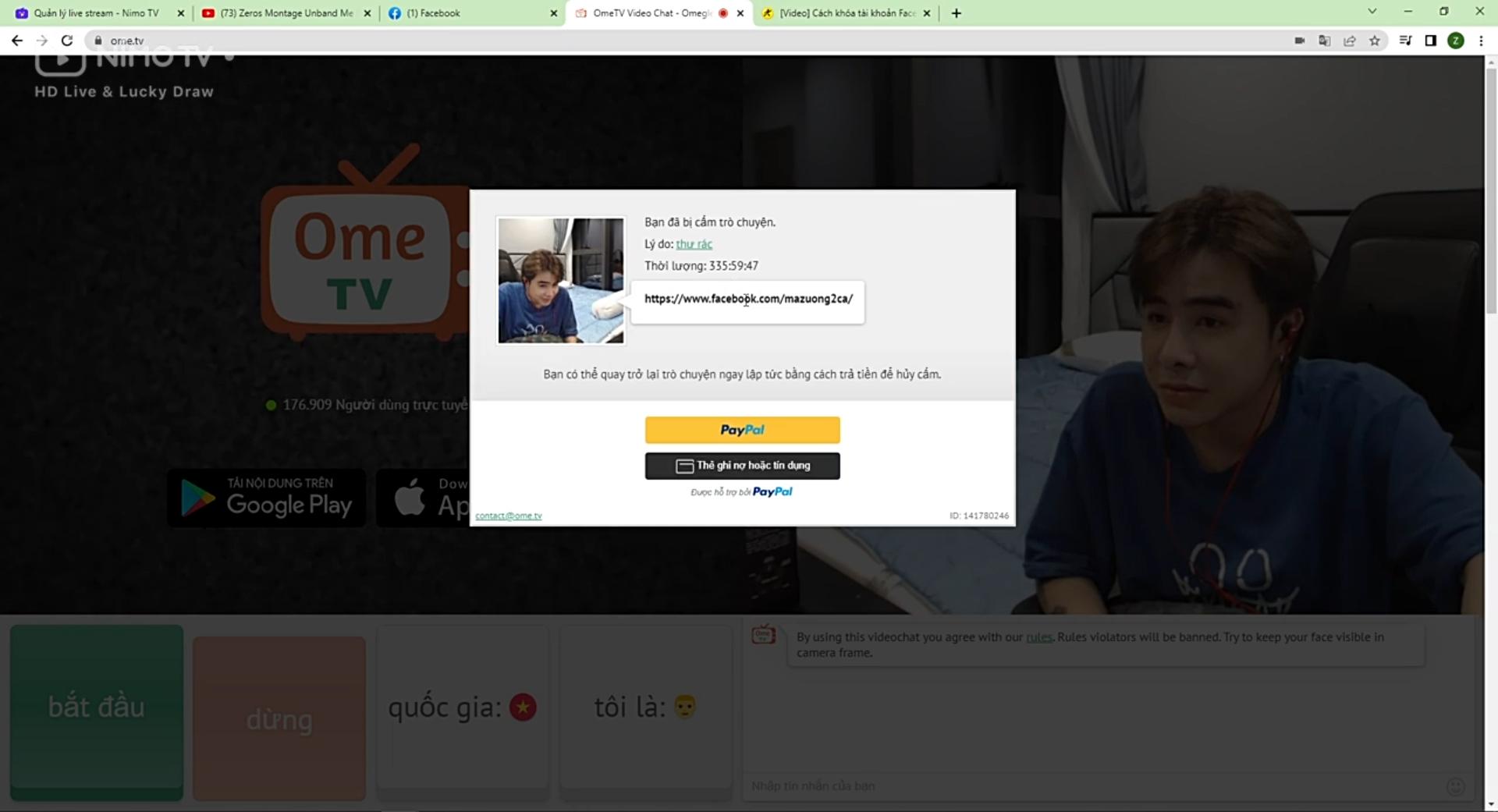Click the Facebook URL text in the dialog
Viewport: 1498px width, 812px height.
(x=748, y=299)
